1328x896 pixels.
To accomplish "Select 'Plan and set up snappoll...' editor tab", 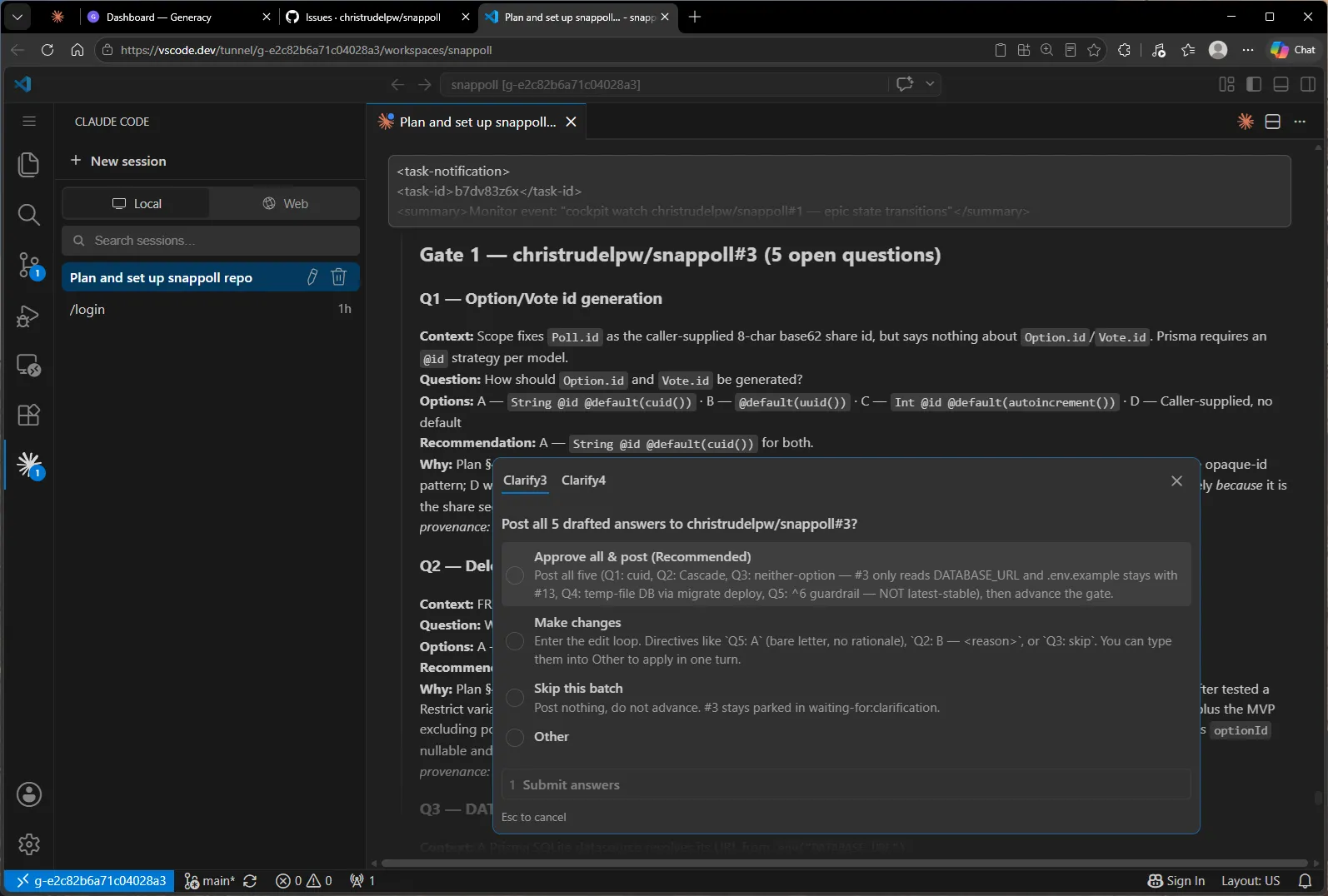I will (477, 122).
